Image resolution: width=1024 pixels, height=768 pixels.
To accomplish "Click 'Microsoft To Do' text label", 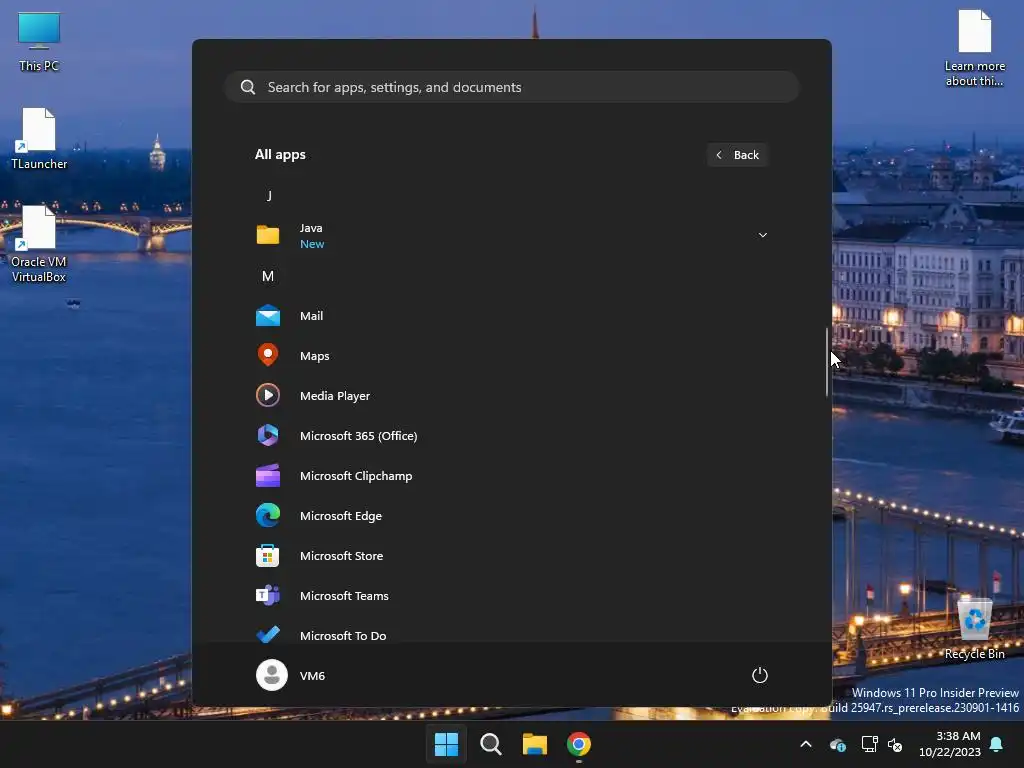I will 343,635.
